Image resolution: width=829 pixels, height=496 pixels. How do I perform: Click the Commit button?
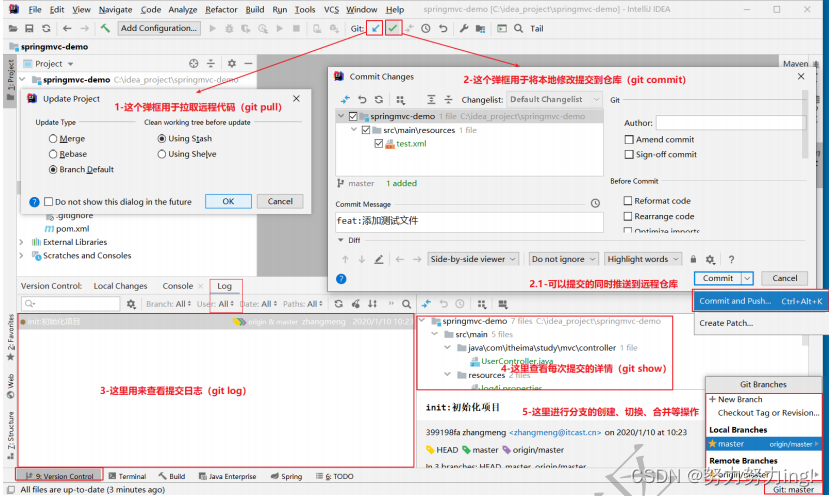[x=718, y=278]
